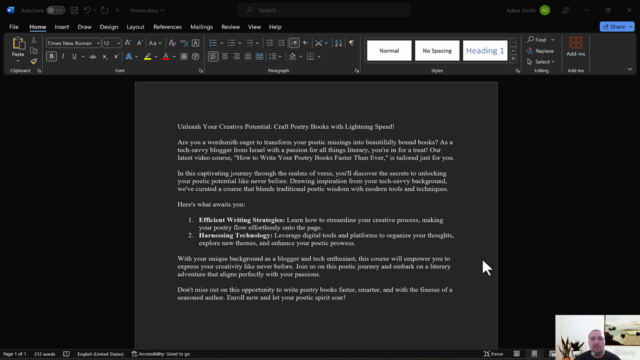Viewport: 640px width, 360px height.
Task: Apply subscript formatting
Action: click(105, 56)
